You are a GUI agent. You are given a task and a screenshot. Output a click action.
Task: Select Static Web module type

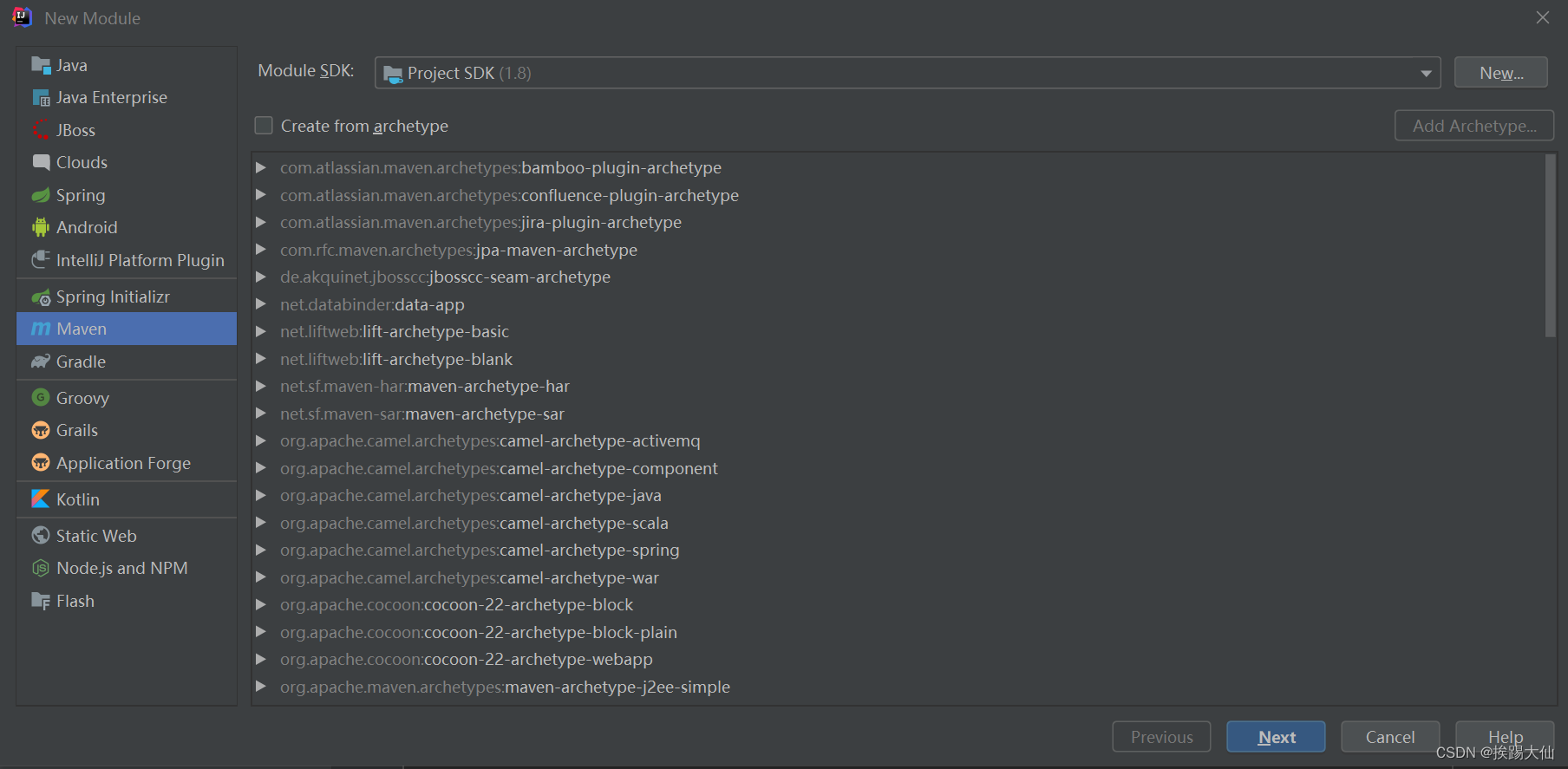[x=127, y=536]
